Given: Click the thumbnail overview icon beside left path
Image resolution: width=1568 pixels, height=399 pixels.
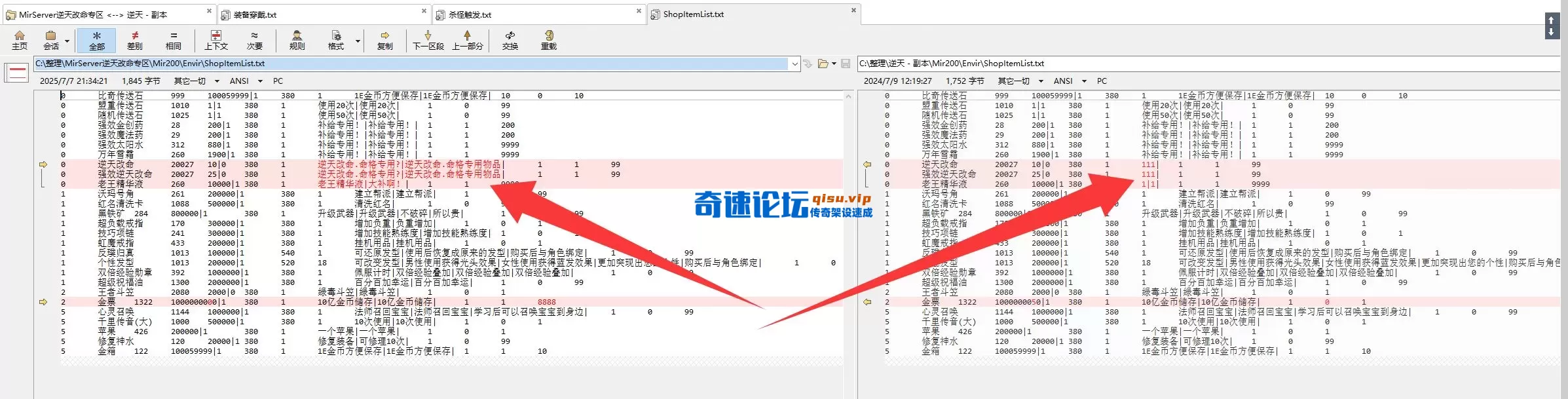Looking at the screenshot, I should (x=17, y=73).
